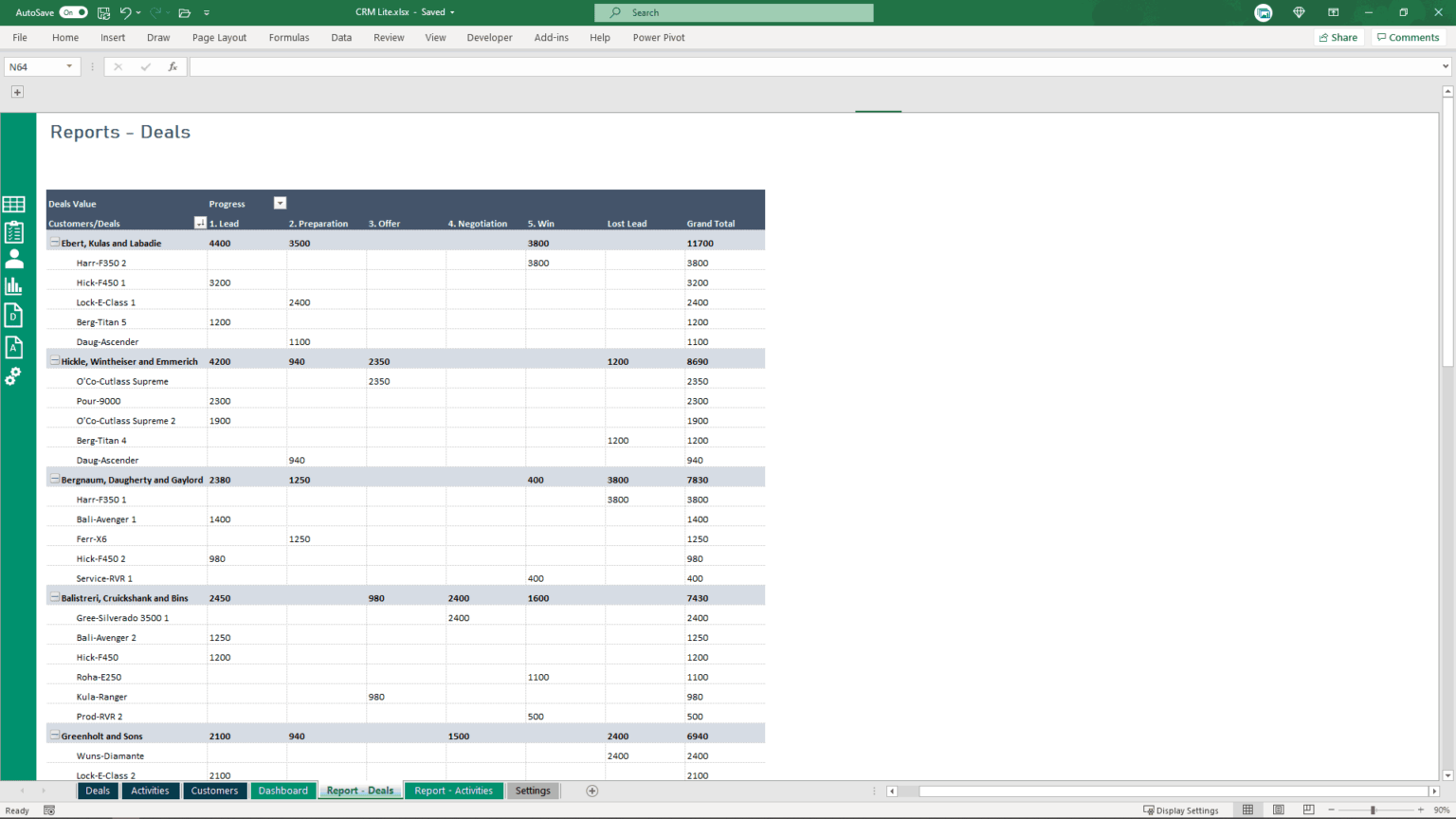This screenshot has width=1456, height=819.
Task: Open Settings via the gears sidebar icon
Action: click(13, 376)
